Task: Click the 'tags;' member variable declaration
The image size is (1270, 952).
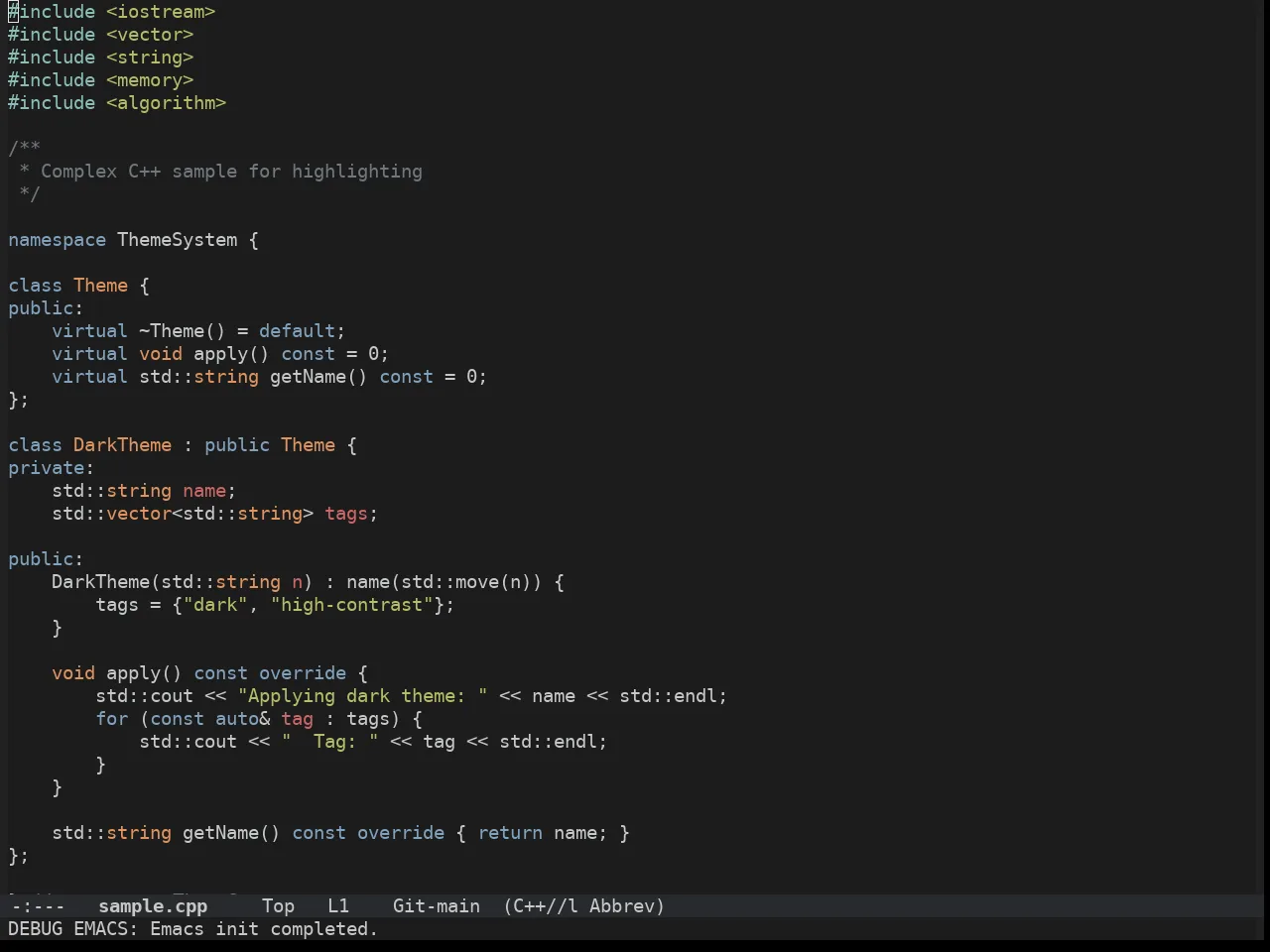Action: tap(351, 514)
